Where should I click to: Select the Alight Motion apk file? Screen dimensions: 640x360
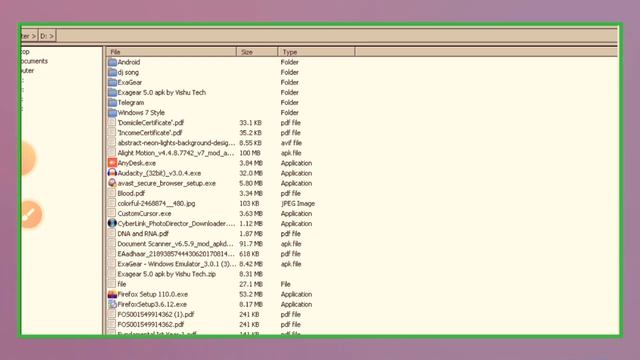tap(176, 153)
